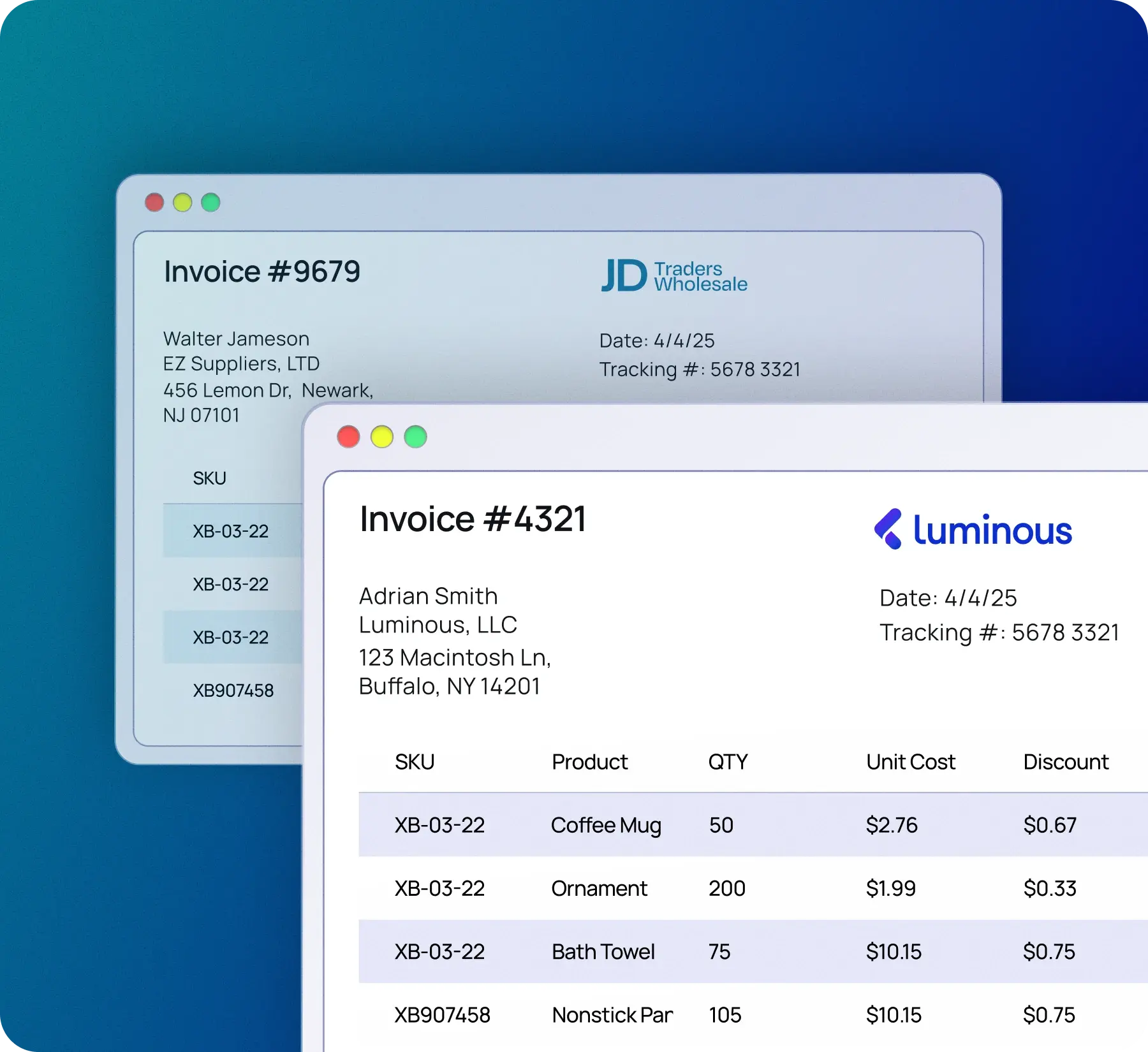The width and height of the screenshot is (1148, 1052).
Task: Click SKU XB907458 in Invoice #4321 table
Action: [442, 1014]
